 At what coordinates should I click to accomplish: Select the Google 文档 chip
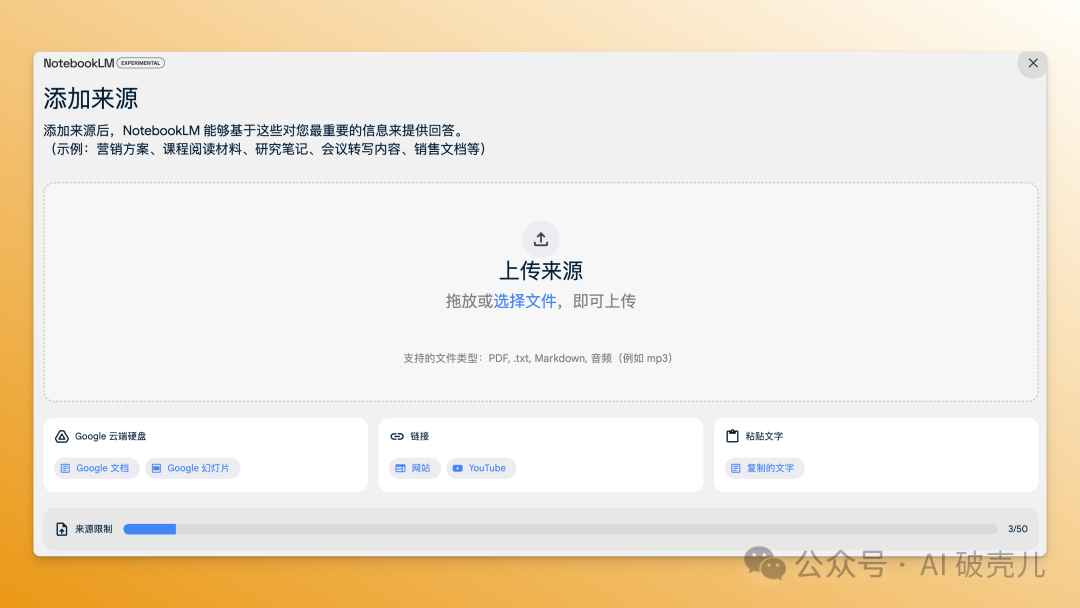[x=96, y=468]
